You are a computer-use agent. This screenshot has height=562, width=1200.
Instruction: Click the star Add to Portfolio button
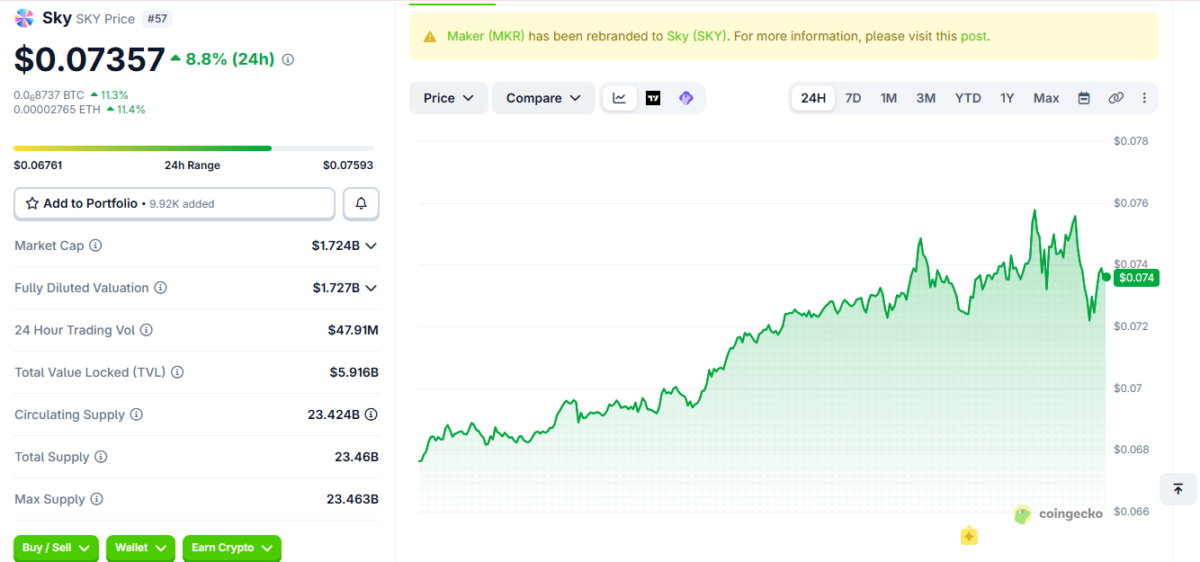point(174,203)
